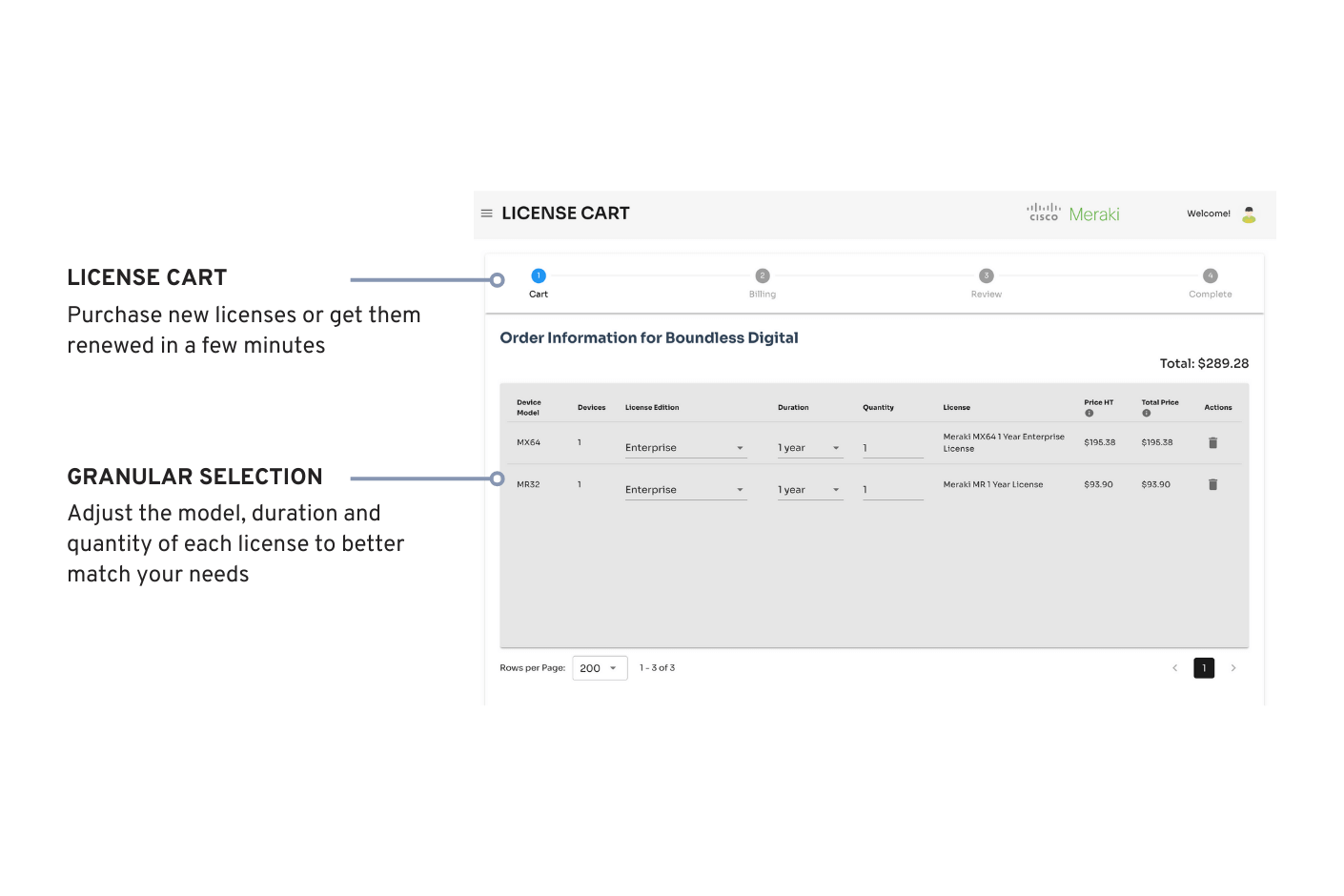Screen dimensions: 1344x896
Task: View the Price HT info tooltip icon
Action: (1089, 414)
